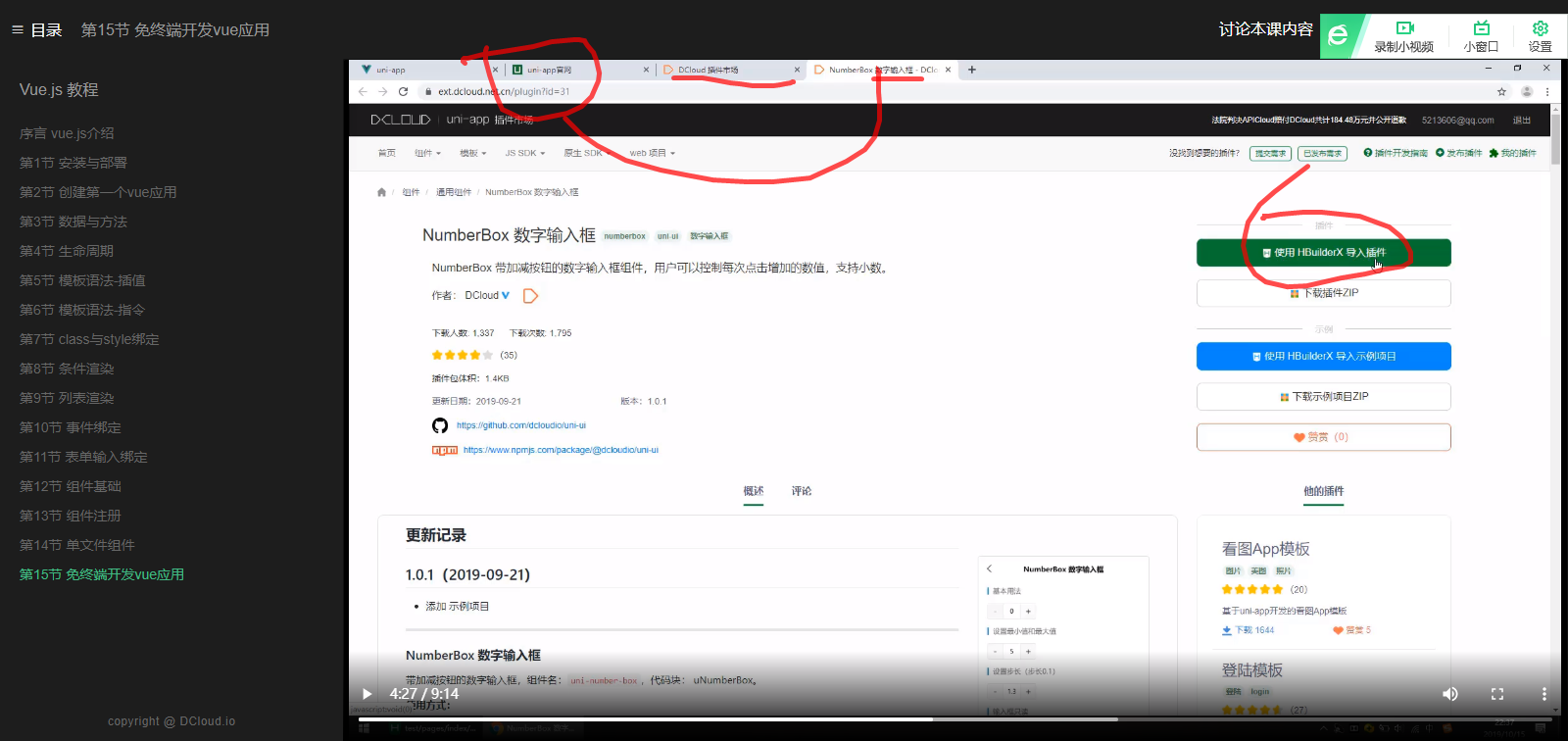Screen dimensions: 1568x741
Task: Open video more-options menu
Action: click(x=1544, y=694)
